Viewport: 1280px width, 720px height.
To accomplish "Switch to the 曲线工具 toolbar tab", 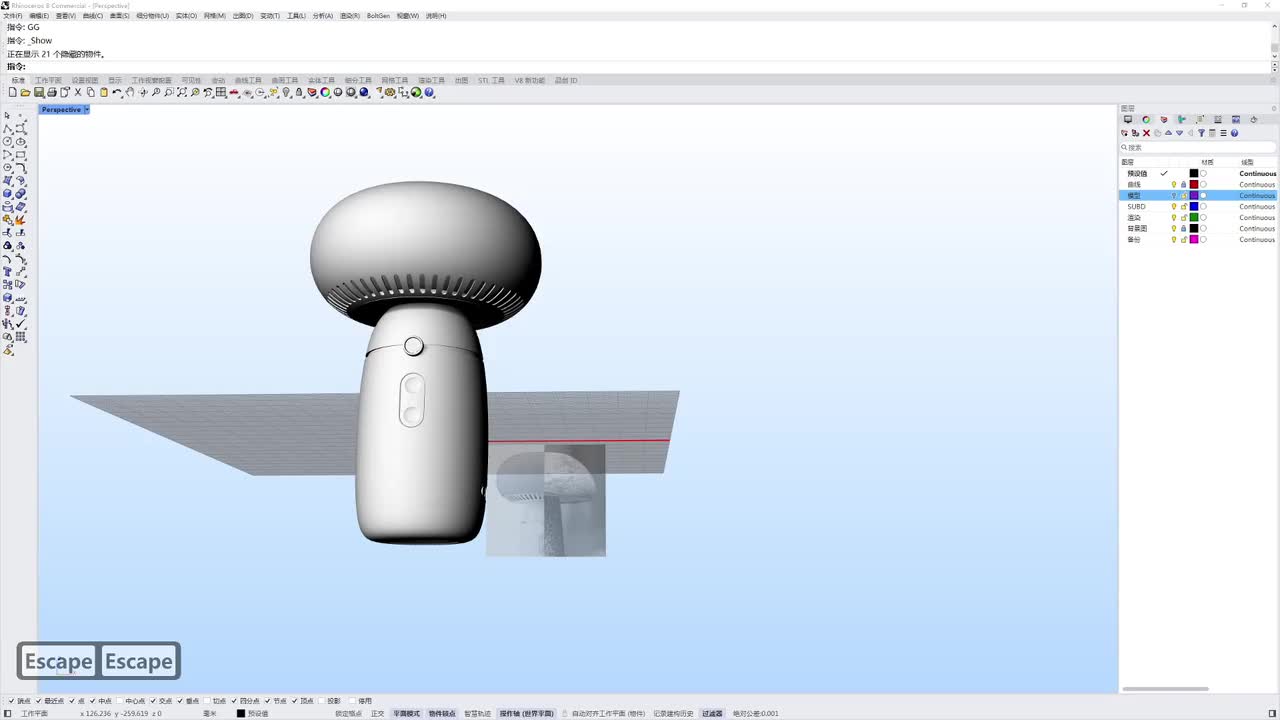I will pos(248,80).
